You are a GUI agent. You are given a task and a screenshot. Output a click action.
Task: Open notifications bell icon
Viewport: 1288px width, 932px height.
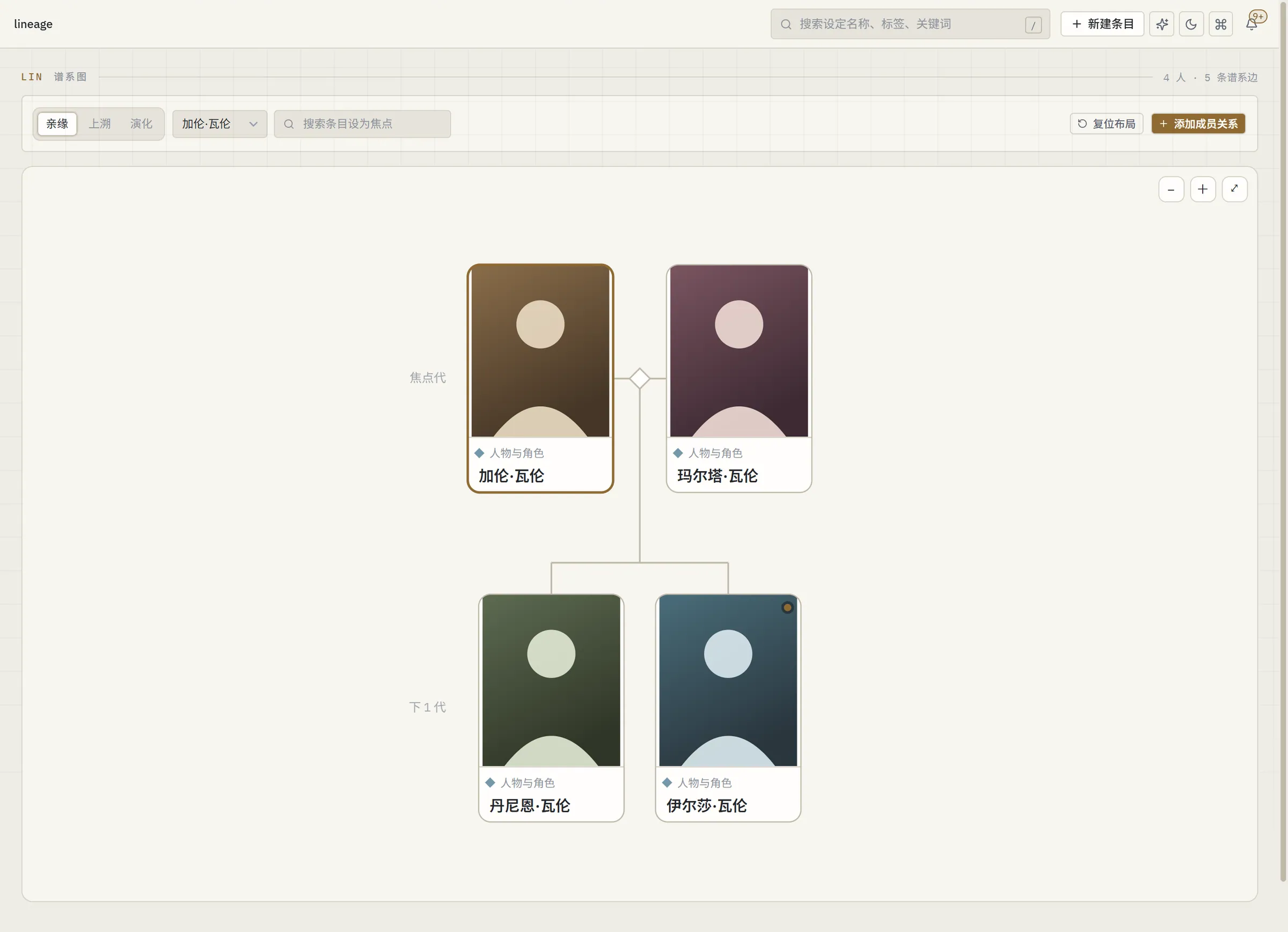1251,24
